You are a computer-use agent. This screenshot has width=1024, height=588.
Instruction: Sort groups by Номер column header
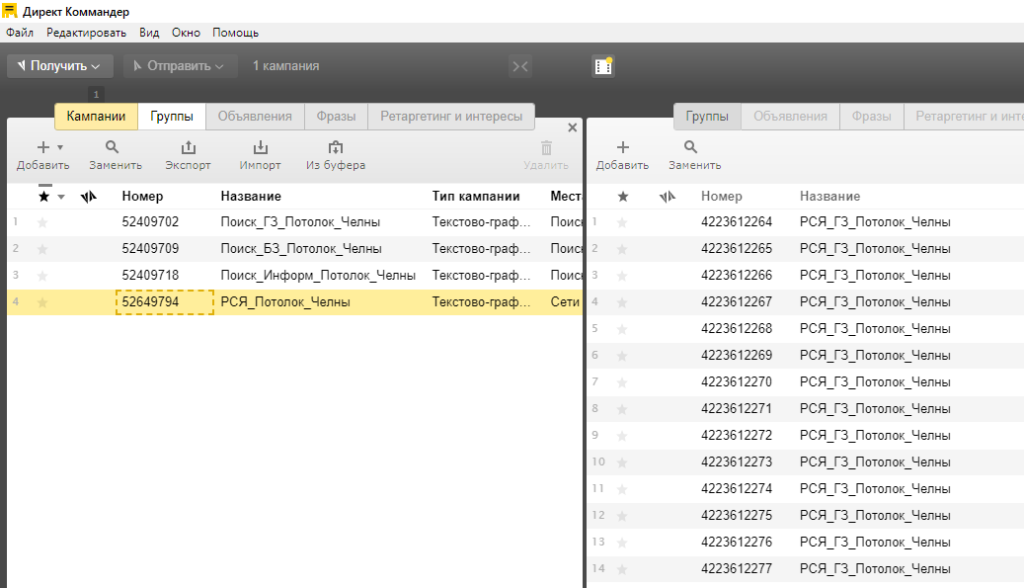[x=722, y=197]
